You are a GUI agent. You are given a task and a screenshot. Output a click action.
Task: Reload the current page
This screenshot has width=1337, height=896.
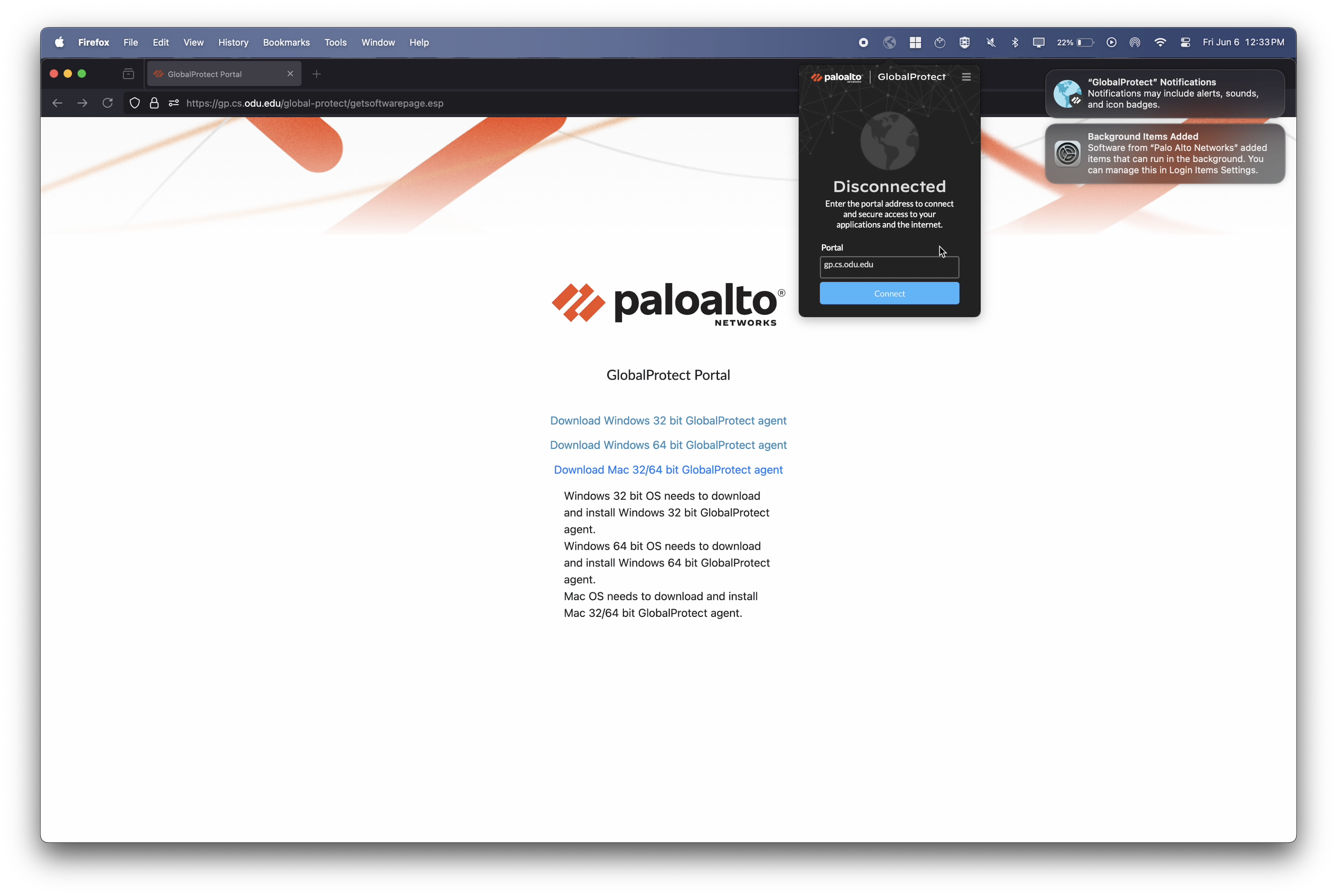[x=108, y=103]
